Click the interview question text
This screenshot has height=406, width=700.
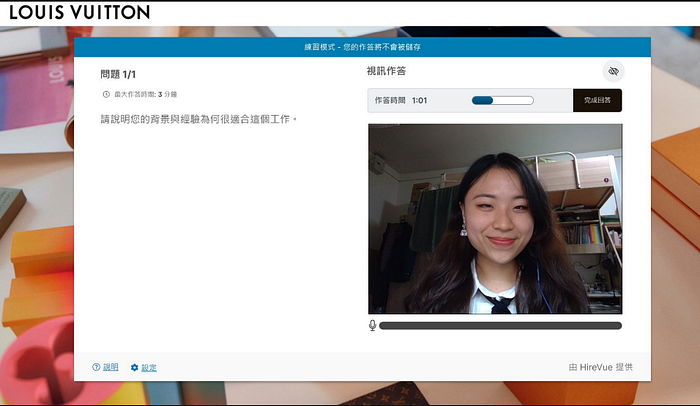199,119
